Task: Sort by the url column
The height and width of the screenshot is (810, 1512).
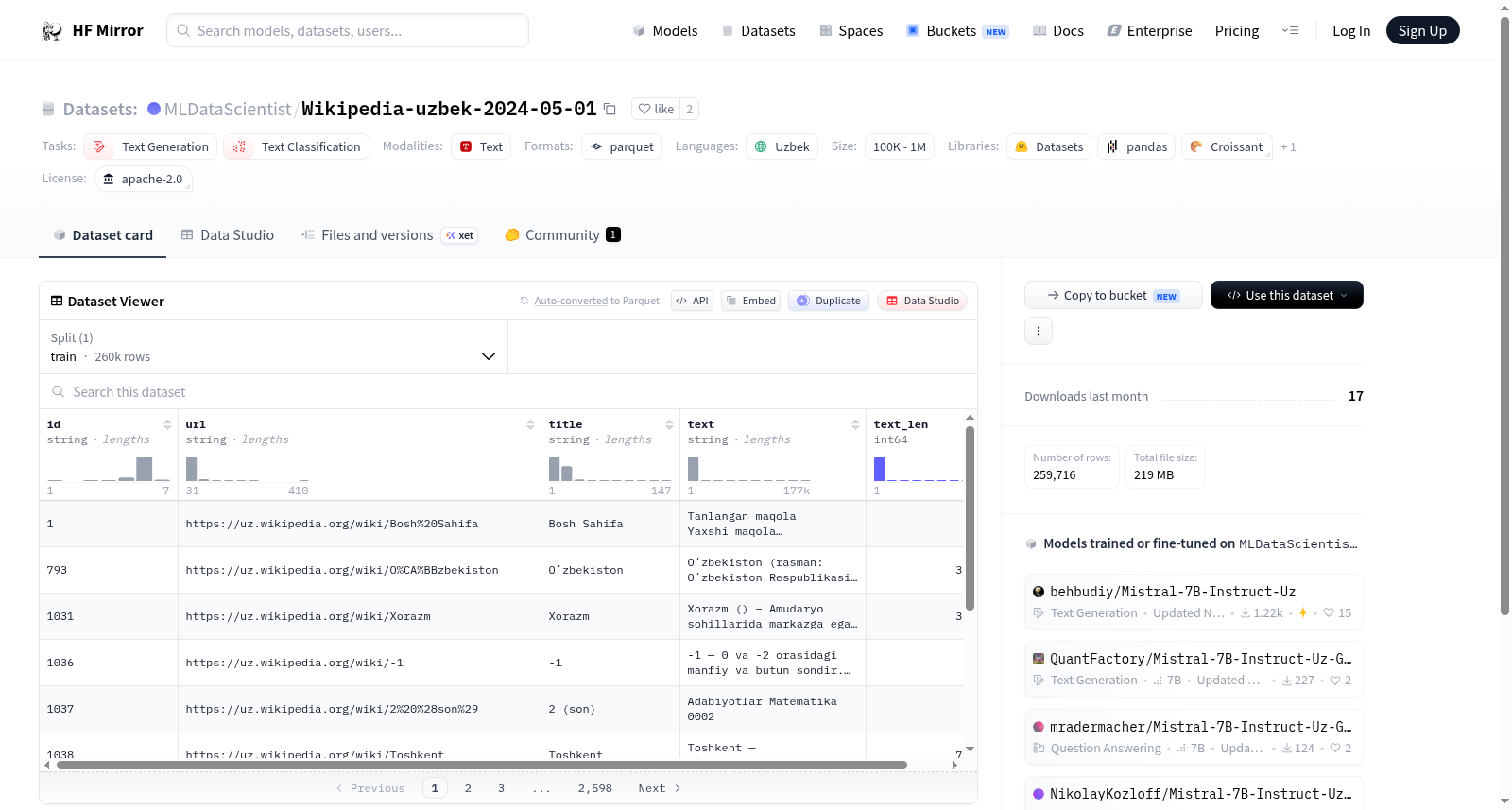Action: point(530,424)
